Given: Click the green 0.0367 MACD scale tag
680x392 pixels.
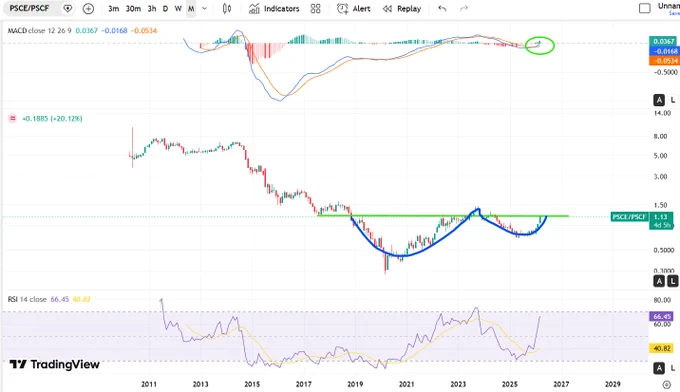Looking at the screenshot, I should click(x=664, y=41).
